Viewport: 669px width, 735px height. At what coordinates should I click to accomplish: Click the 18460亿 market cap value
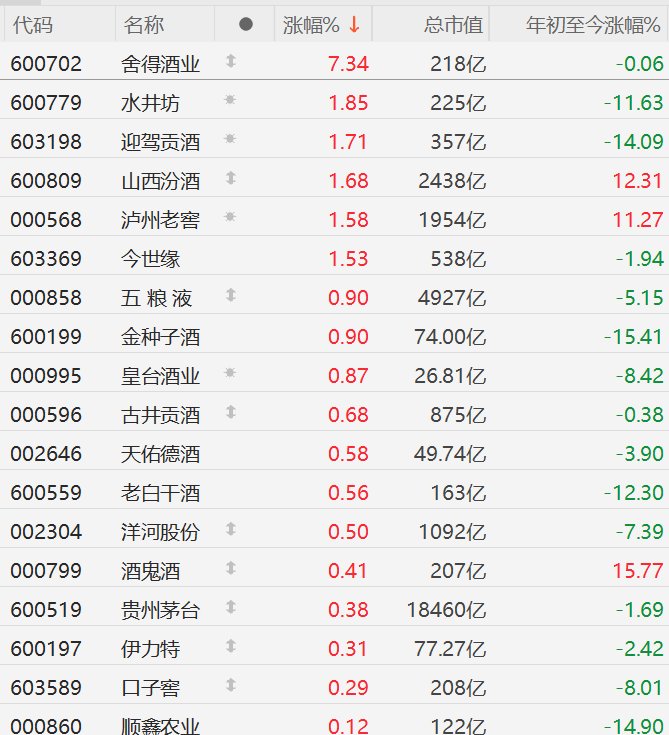coord(446,609)
